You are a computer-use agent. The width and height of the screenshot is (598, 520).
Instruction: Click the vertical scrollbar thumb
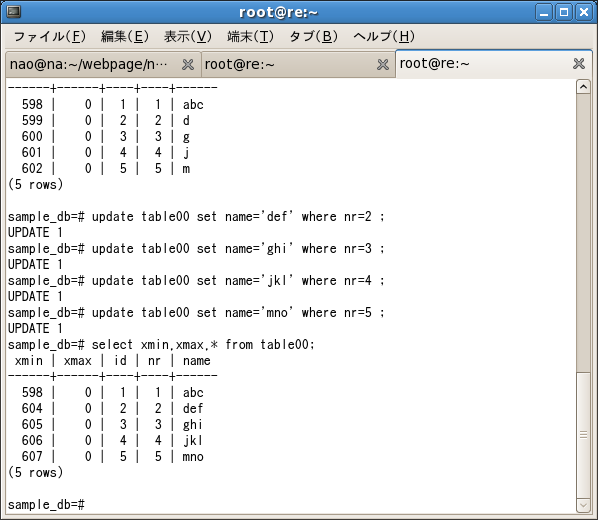tap(583, 435)
